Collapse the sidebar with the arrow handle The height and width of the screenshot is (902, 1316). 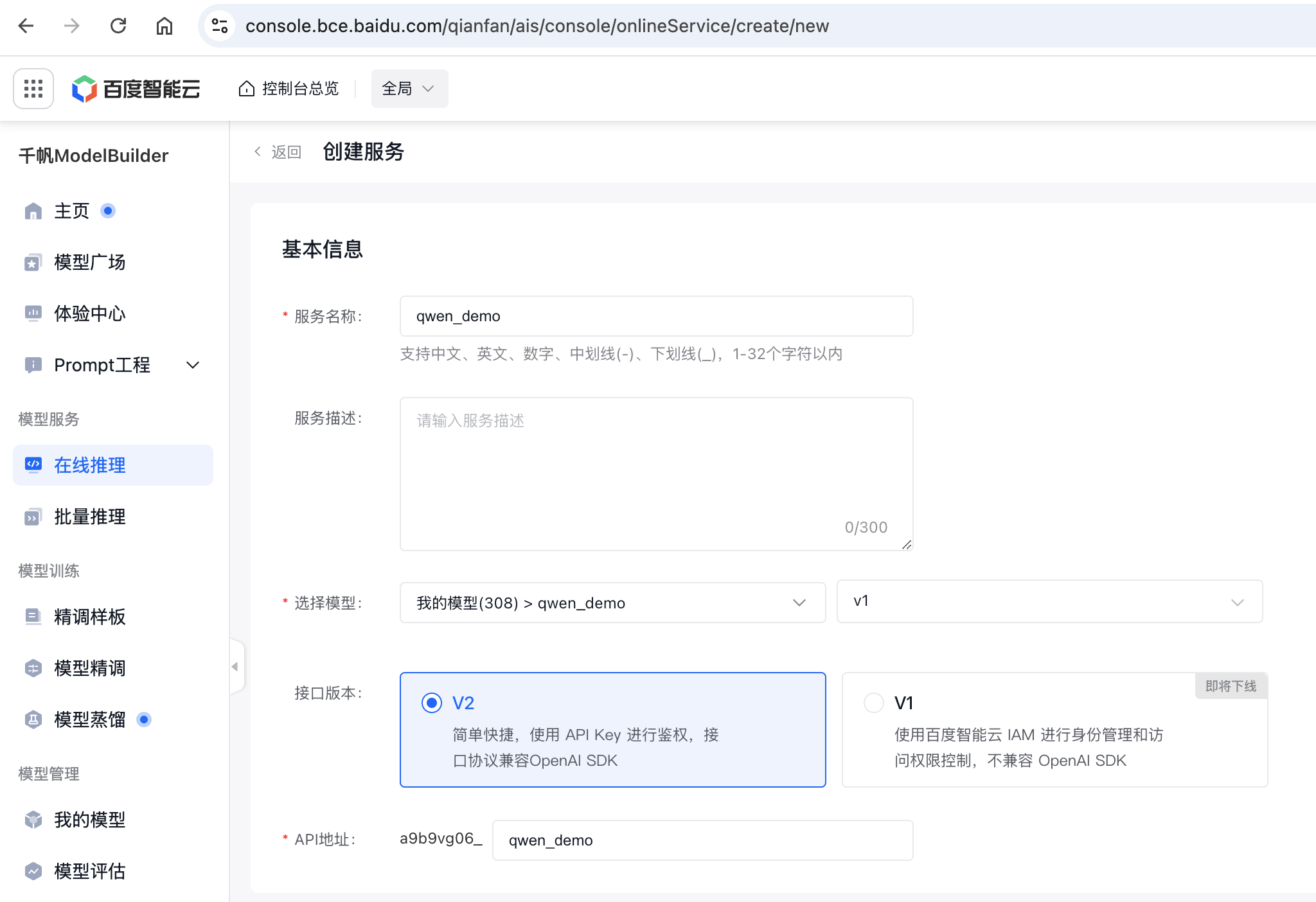pos(236,667)
